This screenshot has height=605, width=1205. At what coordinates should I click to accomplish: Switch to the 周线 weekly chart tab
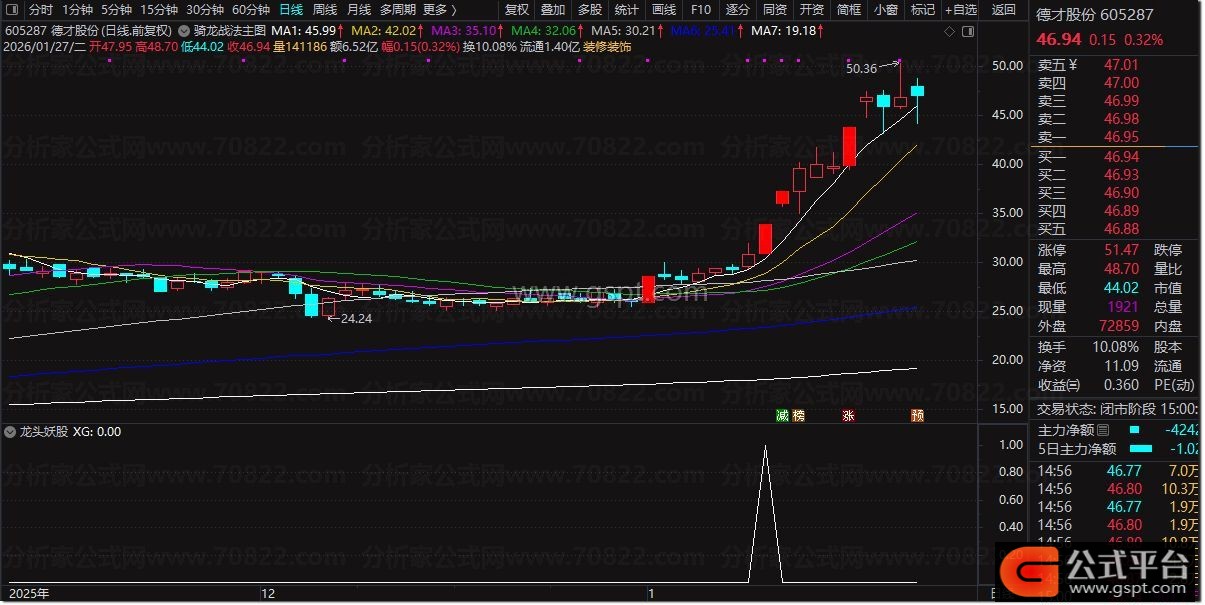324,10
